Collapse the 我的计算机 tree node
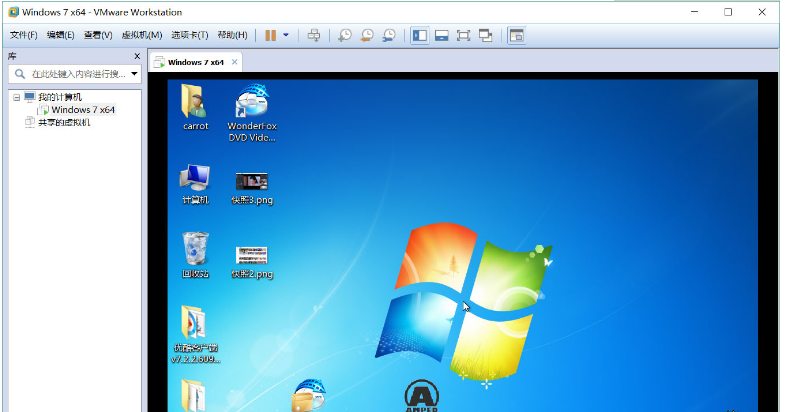 pos(16,97)
